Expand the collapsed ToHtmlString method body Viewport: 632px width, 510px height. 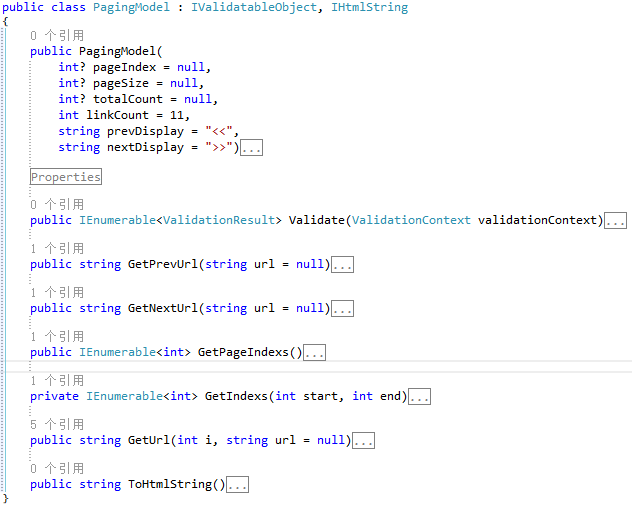click(x=237, y=484)
